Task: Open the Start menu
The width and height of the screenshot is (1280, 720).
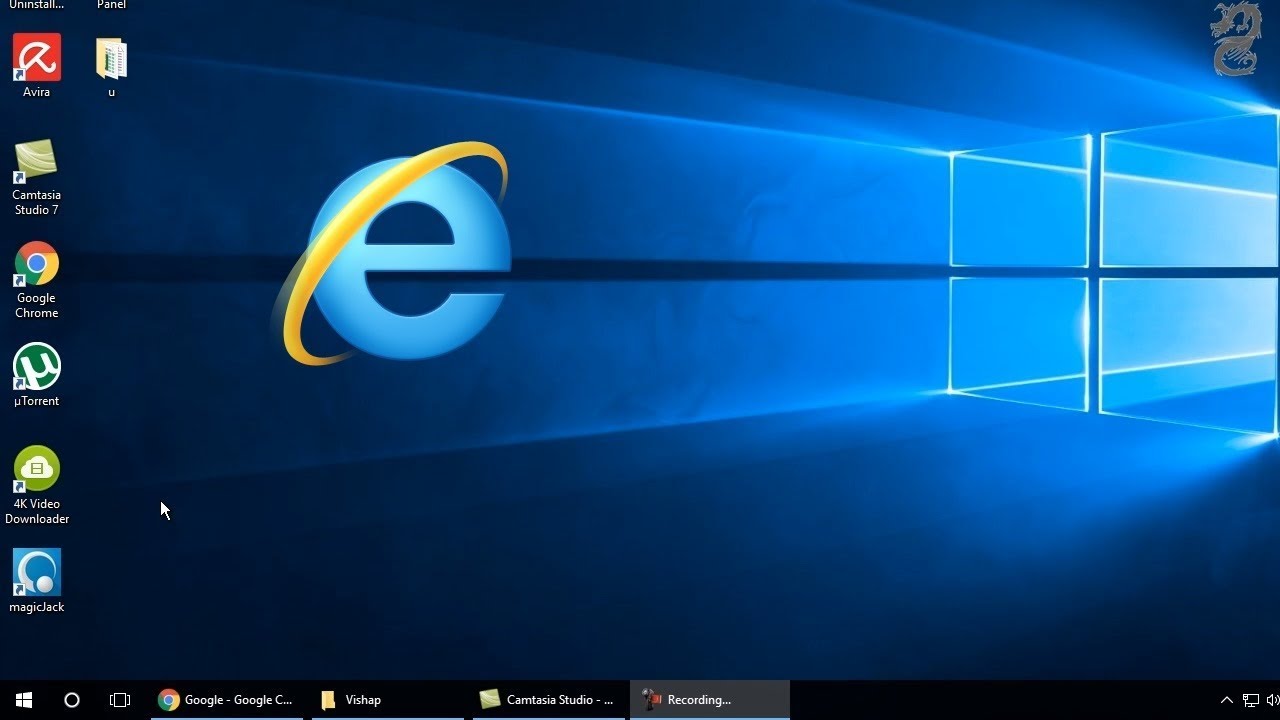Action: pyautogui.click(x=22, y=699)
